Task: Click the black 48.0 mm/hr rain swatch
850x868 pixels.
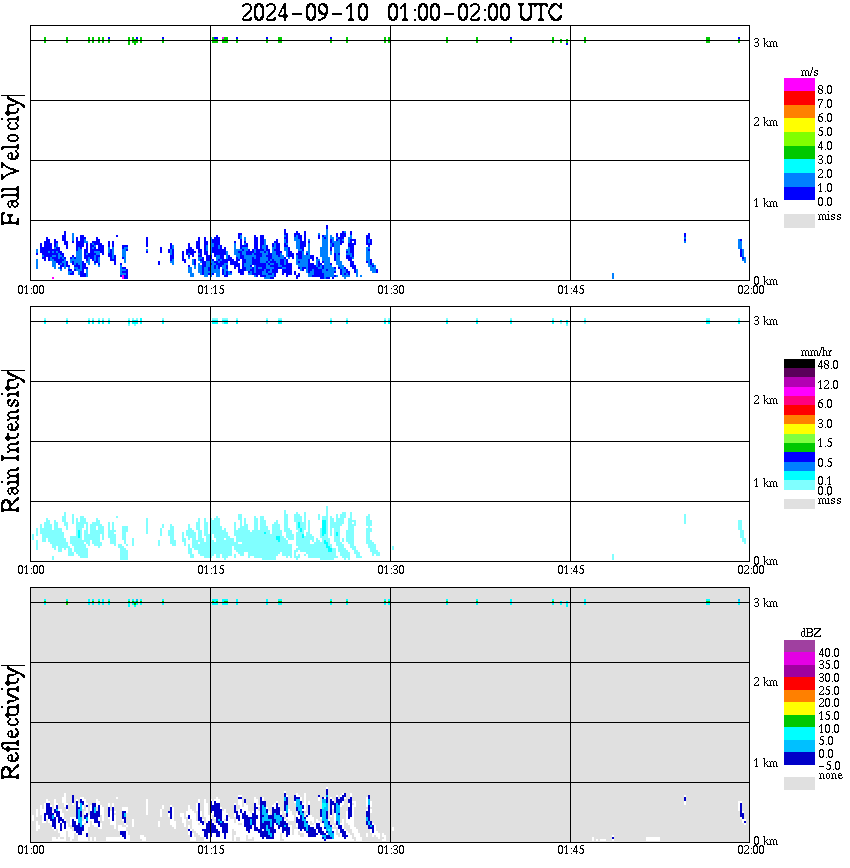Action: [799, 364]
